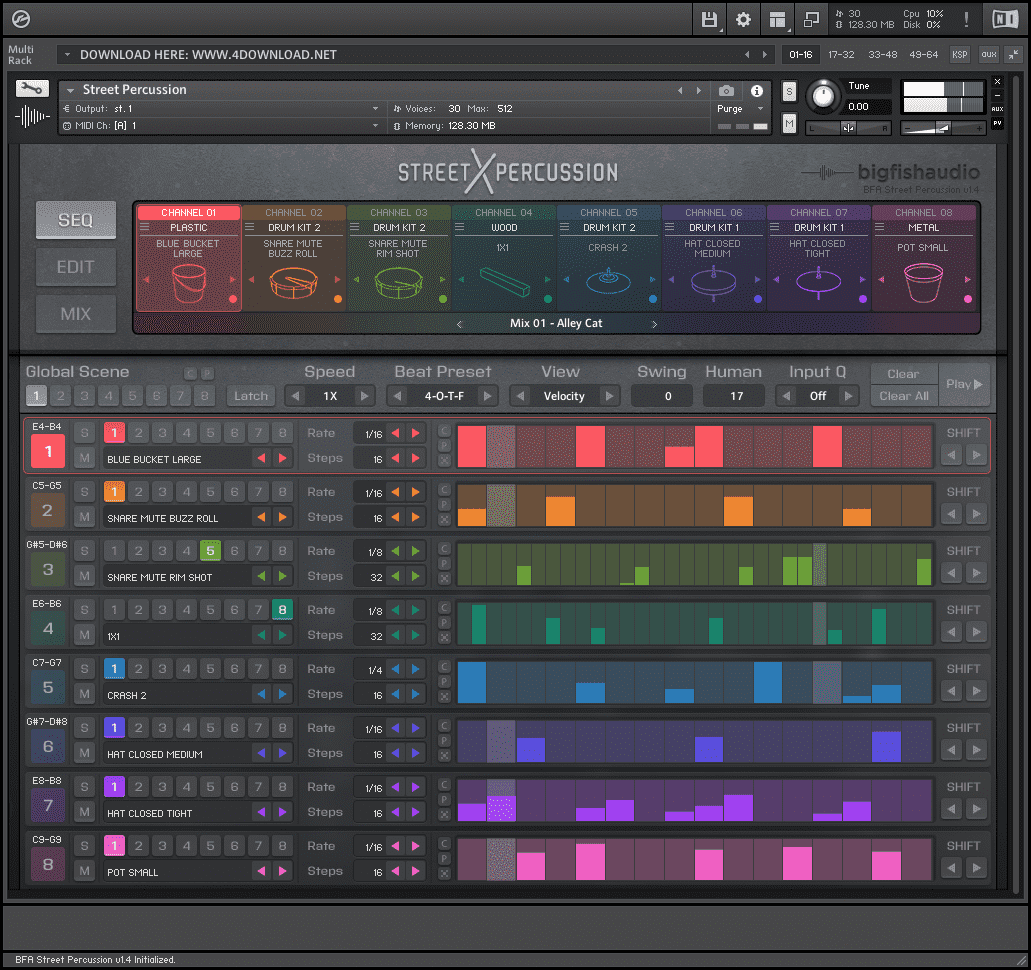This screenshot has width=1031, height=970.
Task: Open the KSP script button
Action: 959,55
